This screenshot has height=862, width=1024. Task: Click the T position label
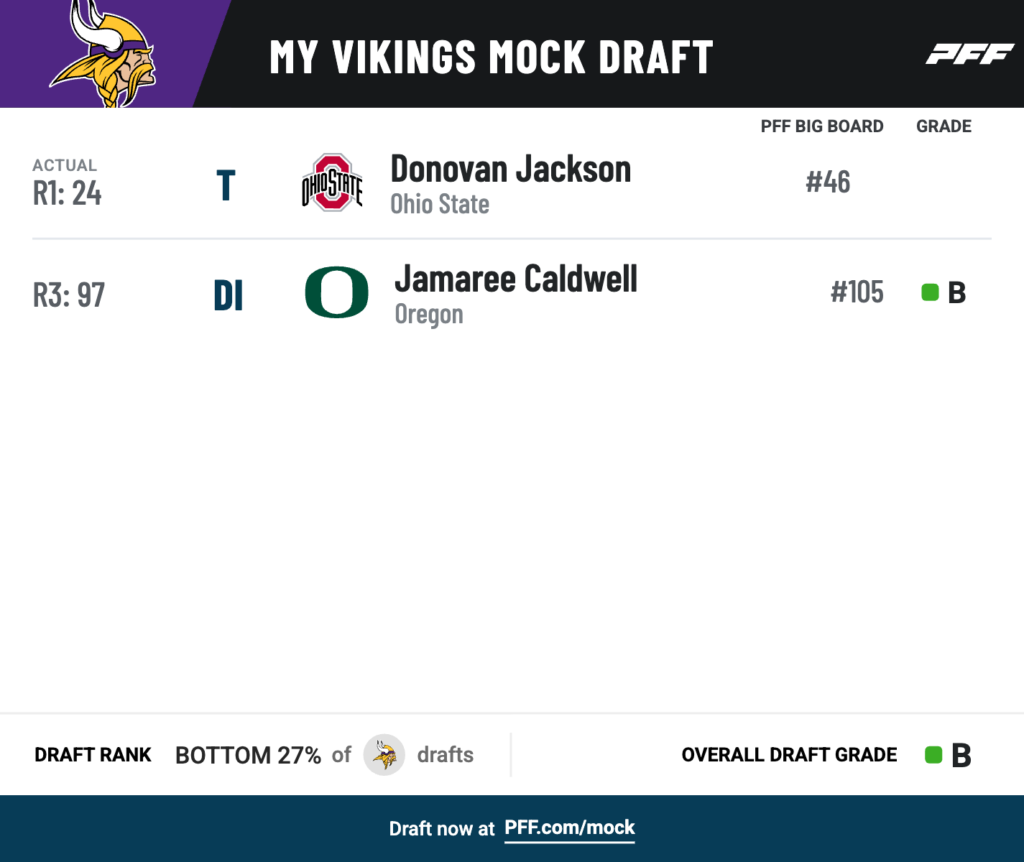pyautogui.click(x=226, y=185)
